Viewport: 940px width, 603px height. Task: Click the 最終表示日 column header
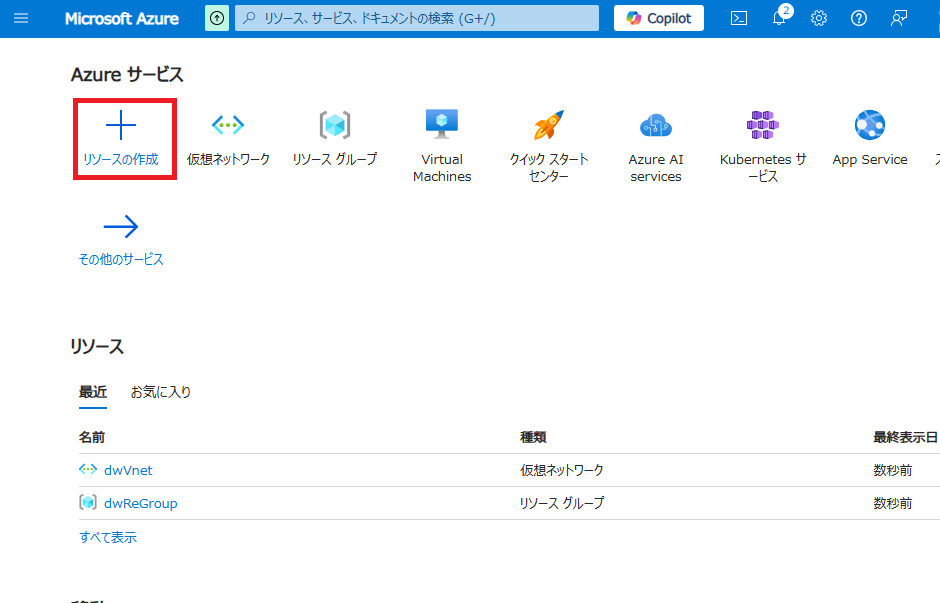[905, 437]
